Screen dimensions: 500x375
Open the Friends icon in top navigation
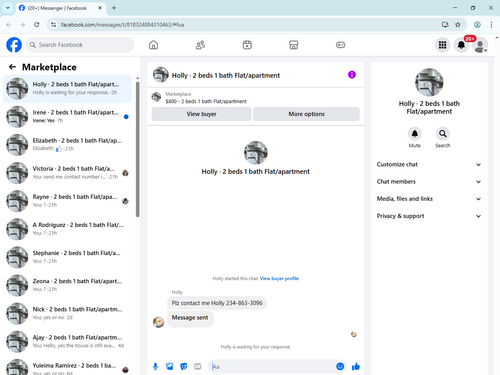point(200,45)
